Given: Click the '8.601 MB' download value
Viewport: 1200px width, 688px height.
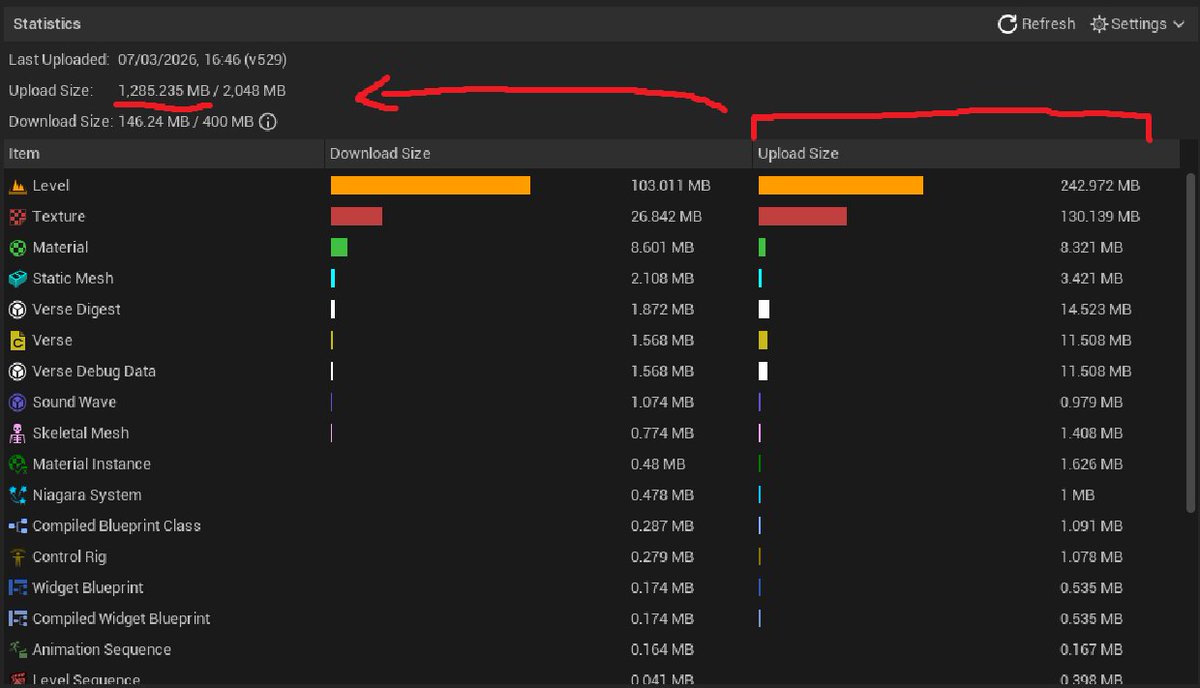Looking at the screenshot, I should pyautogui.click(x=662, y=248).
